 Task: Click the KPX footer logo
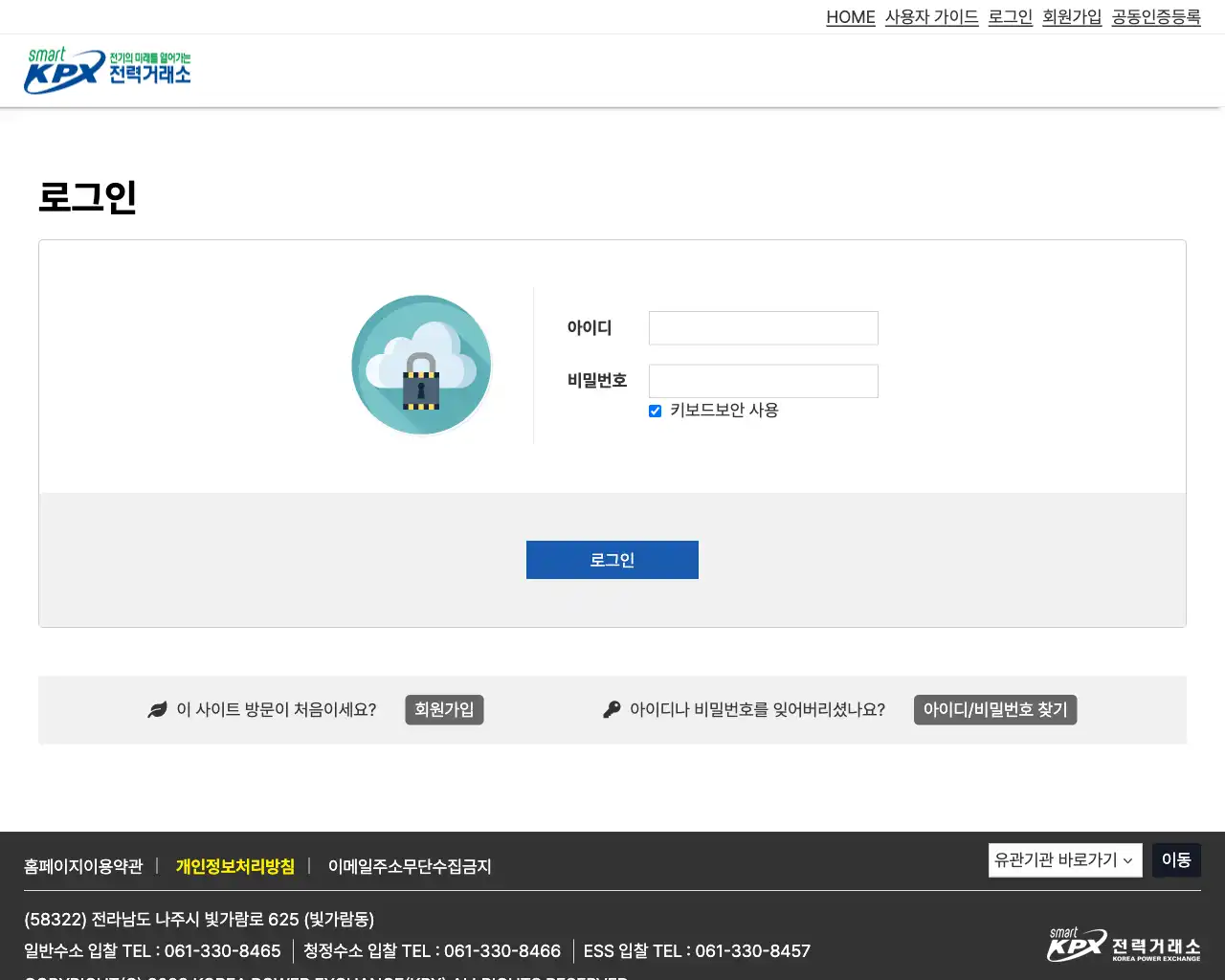pyautogui.click(x=1124, y=945)
